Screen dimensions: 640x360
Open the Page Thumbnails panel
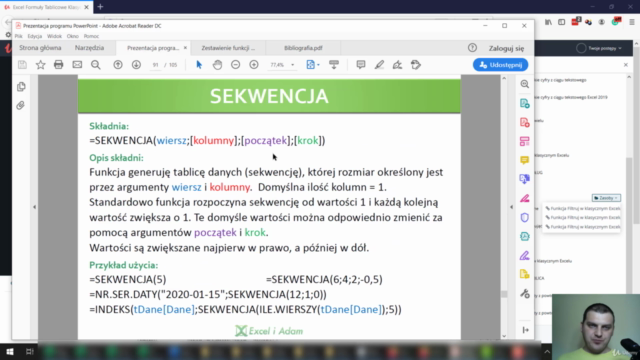point(21,87)
